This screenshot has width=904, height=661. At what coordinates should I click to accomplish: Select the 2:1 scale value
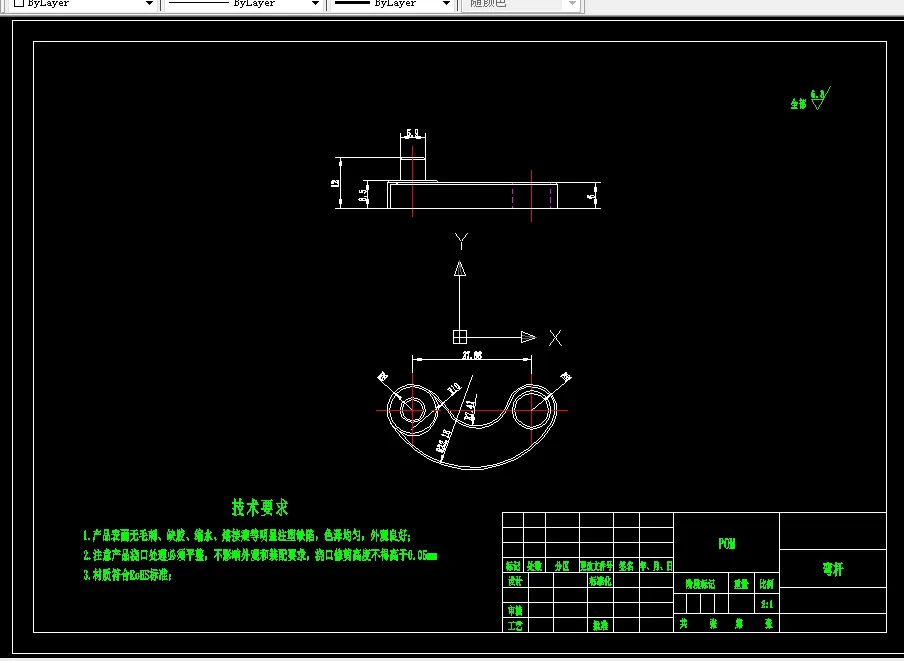pyautogui.click(x=767, y=605)
